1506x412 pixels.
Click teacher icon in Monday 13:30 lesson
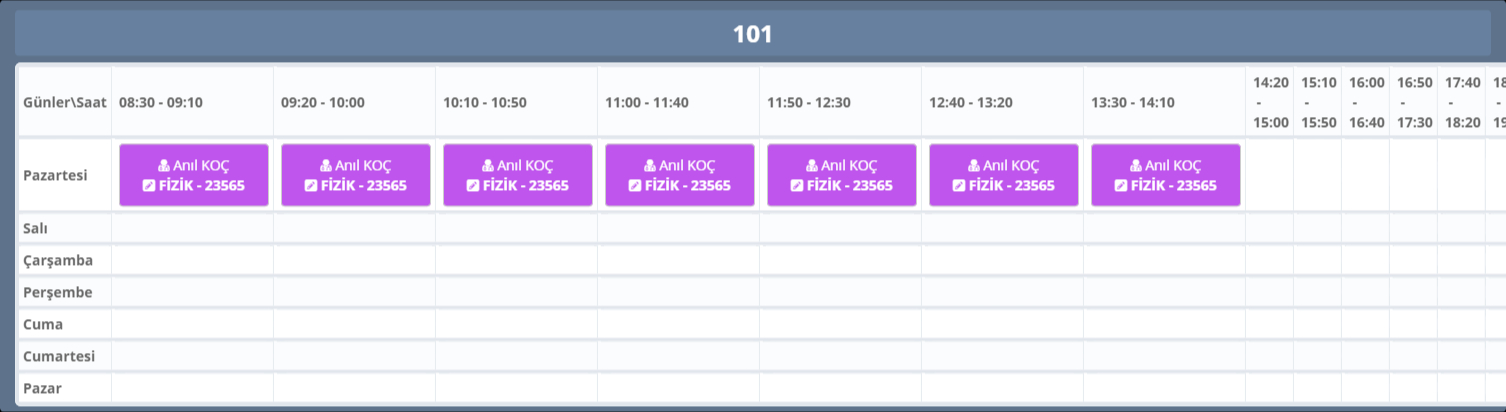pos(1136,166)
